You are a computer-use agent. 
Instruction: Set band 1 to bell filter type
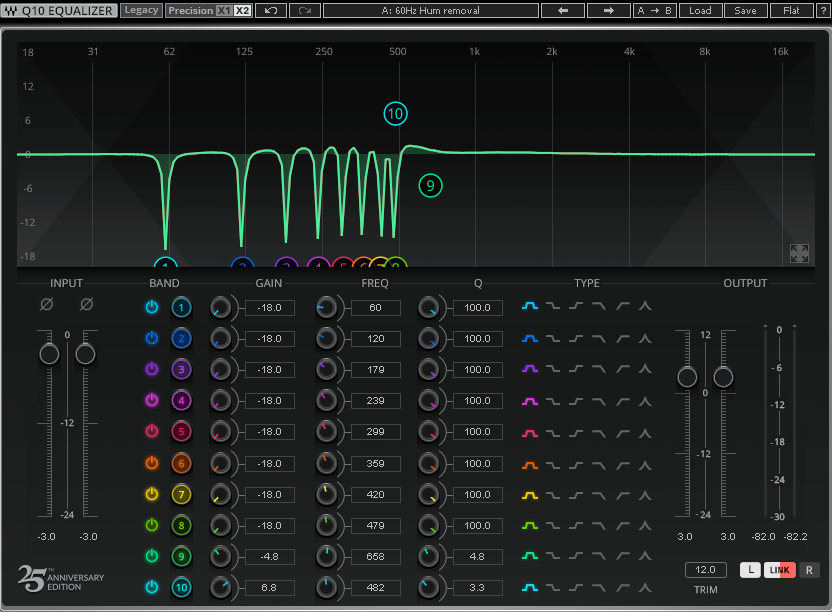[x=530, y=306]
